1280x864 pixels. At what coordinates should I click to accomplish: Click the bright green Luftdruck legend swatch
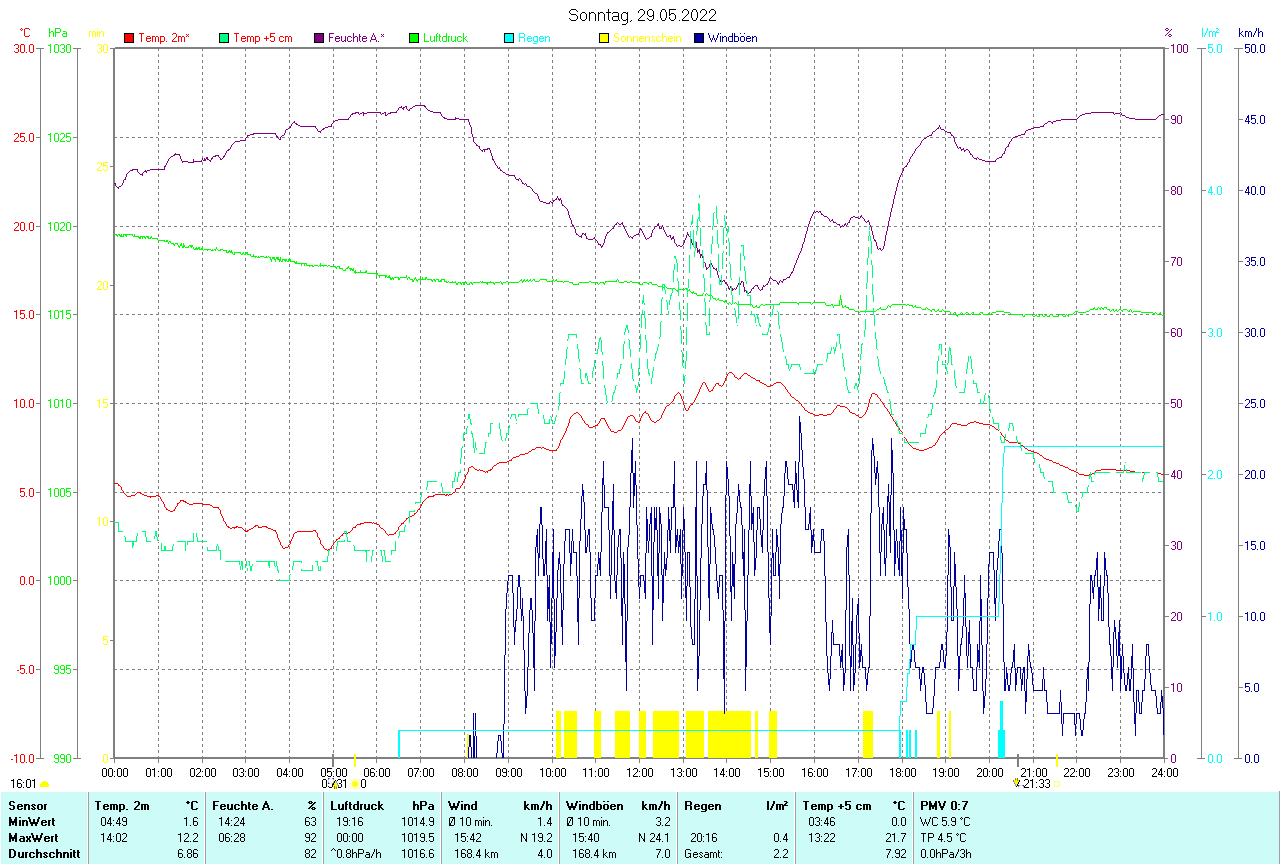click(x=414, y=38)
